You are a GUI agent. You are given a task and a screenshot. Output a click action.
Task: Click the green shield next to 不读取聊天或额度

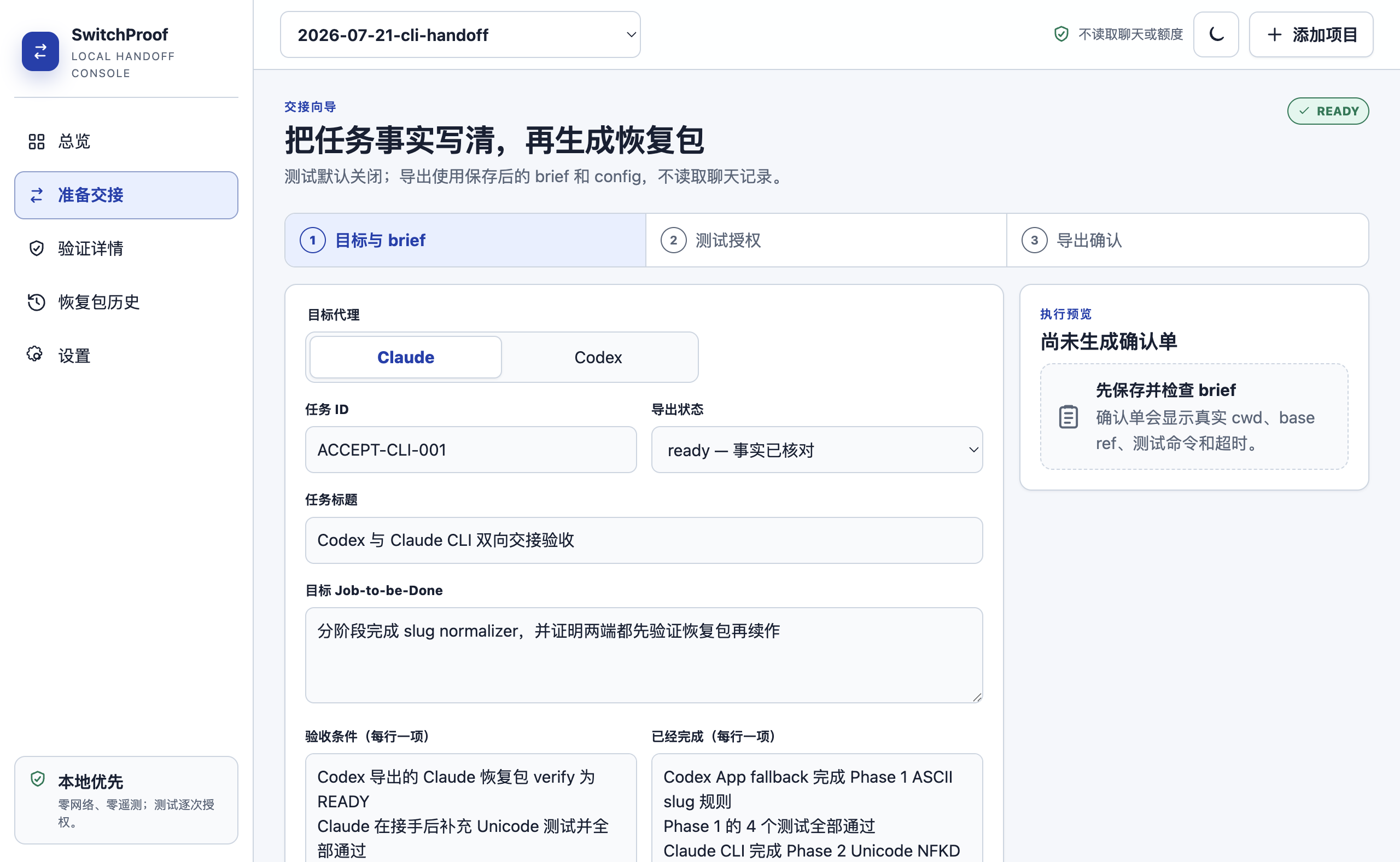(x=1061, y=34)
